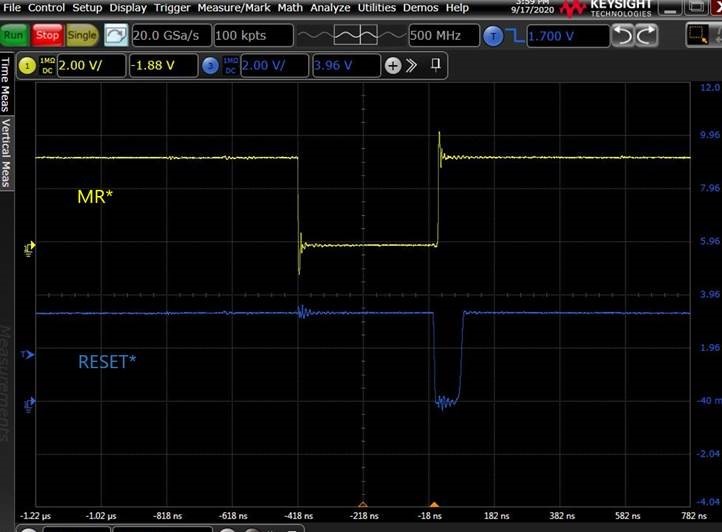Click channel 3 blue ground marker
722x532 pixels.
[x=29, y=404]
